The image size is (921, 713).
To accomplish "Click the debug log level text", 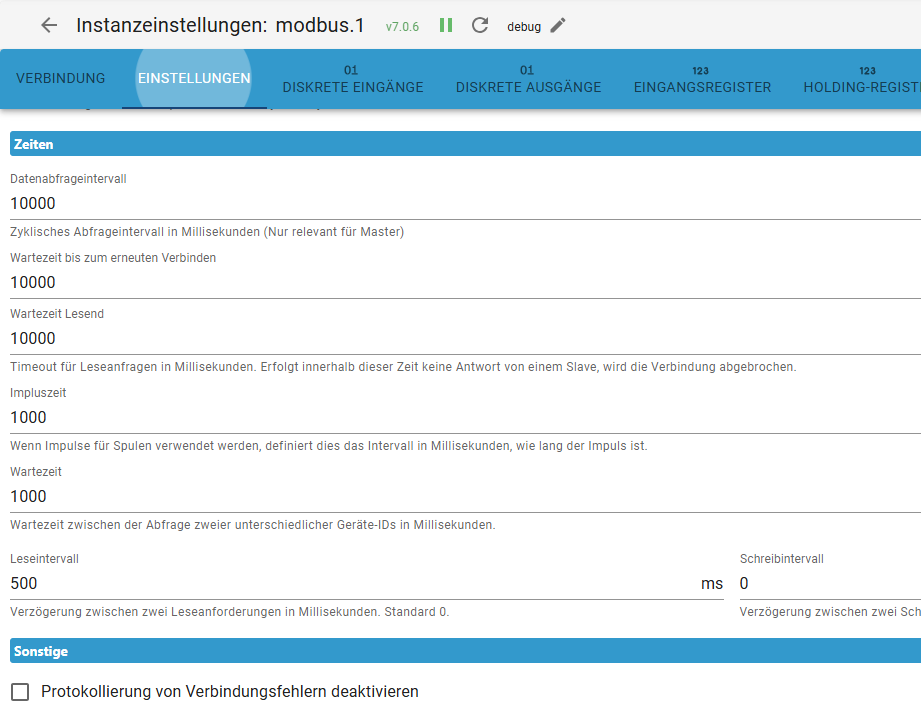I will 524,27.
